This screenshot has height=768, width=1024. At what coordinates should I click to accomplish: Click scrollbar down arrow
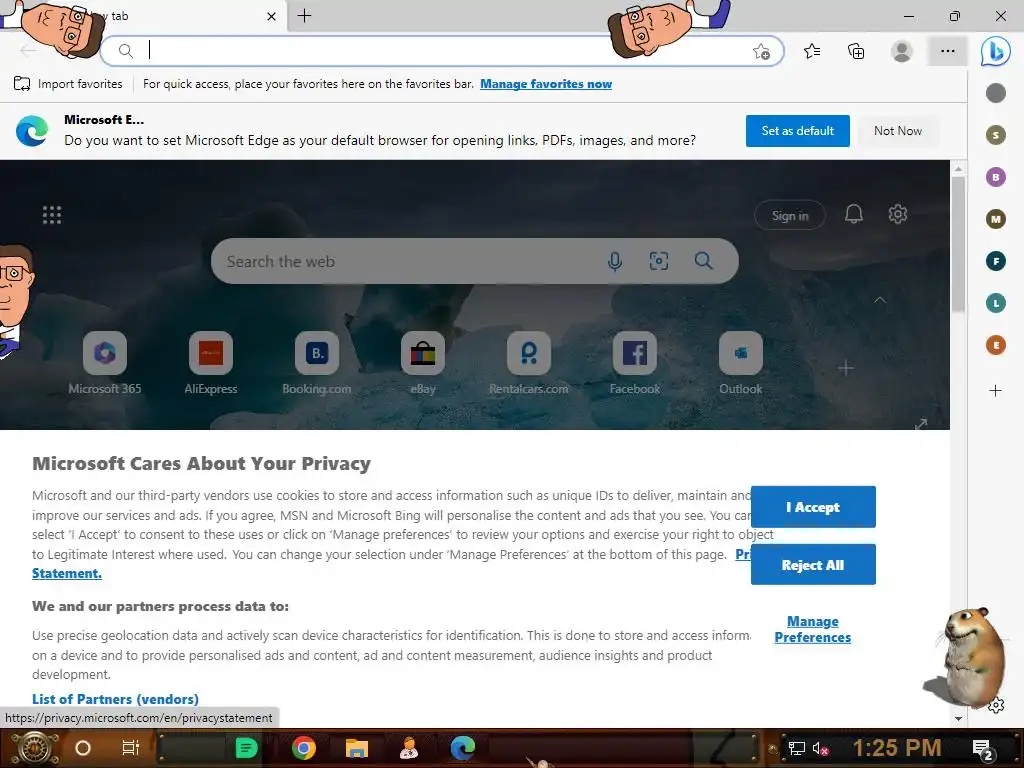(x=958, y=718)
